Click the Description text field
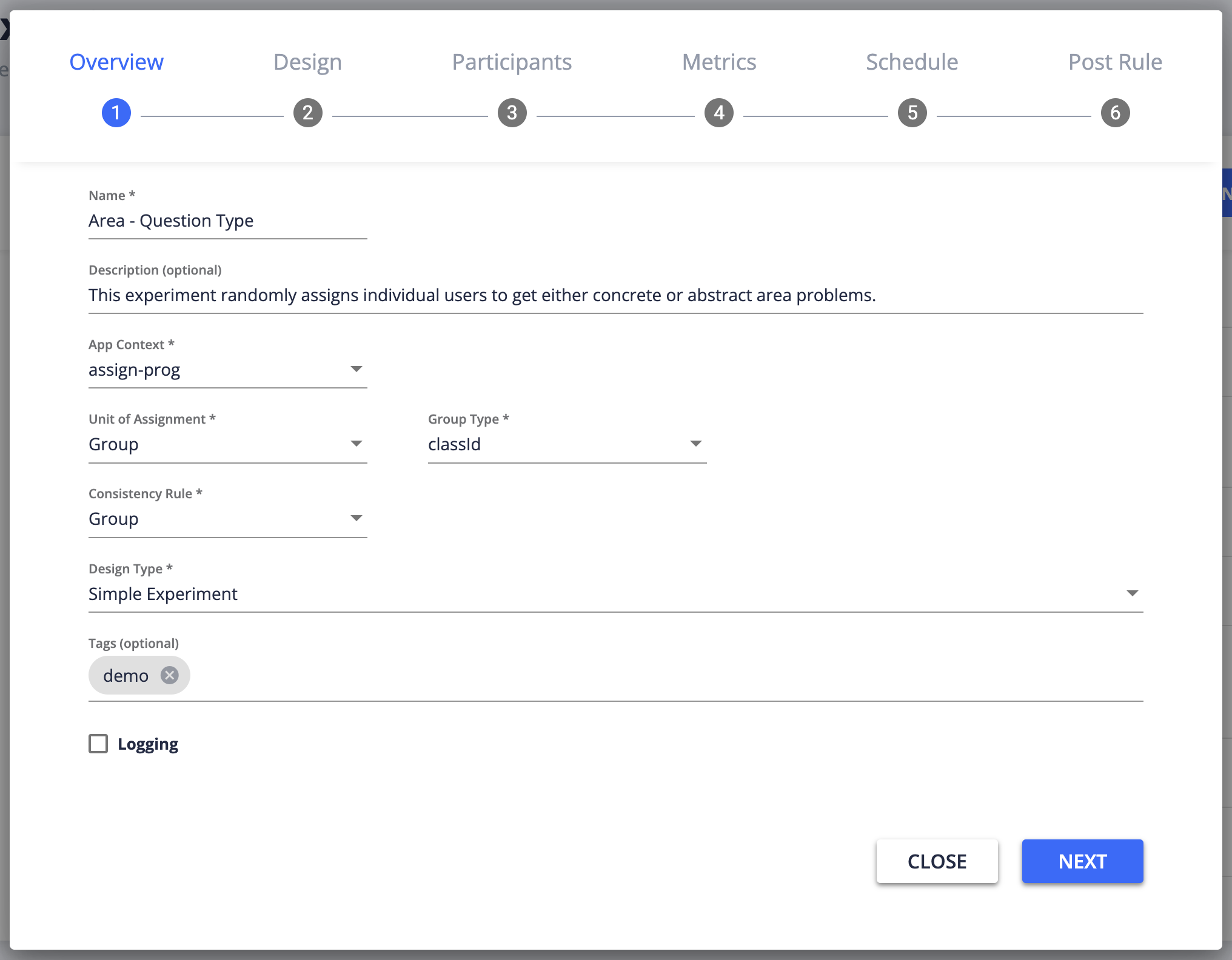 pyautogui.click(x=615, y=296)
